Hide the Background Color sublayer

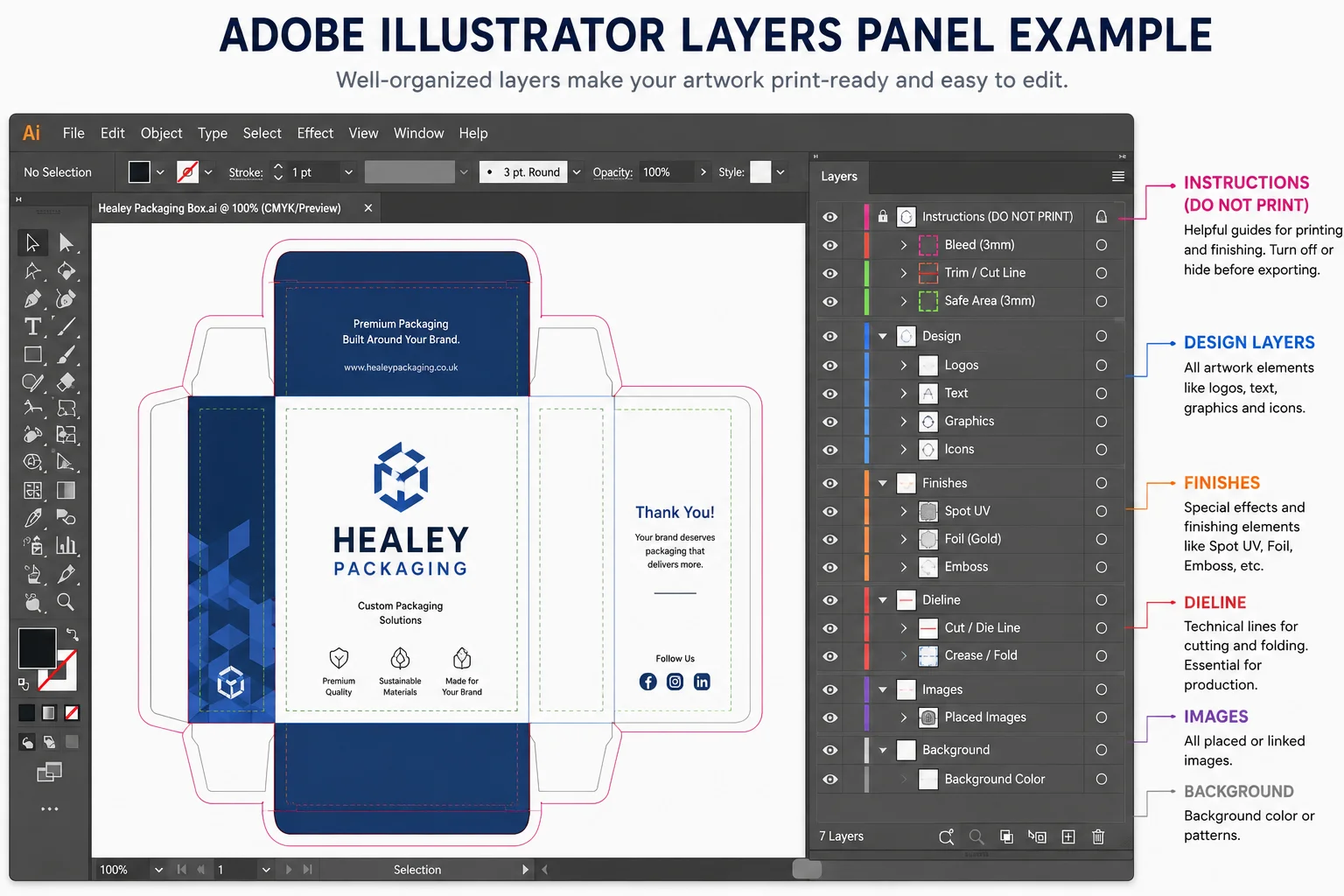(830, 780)
